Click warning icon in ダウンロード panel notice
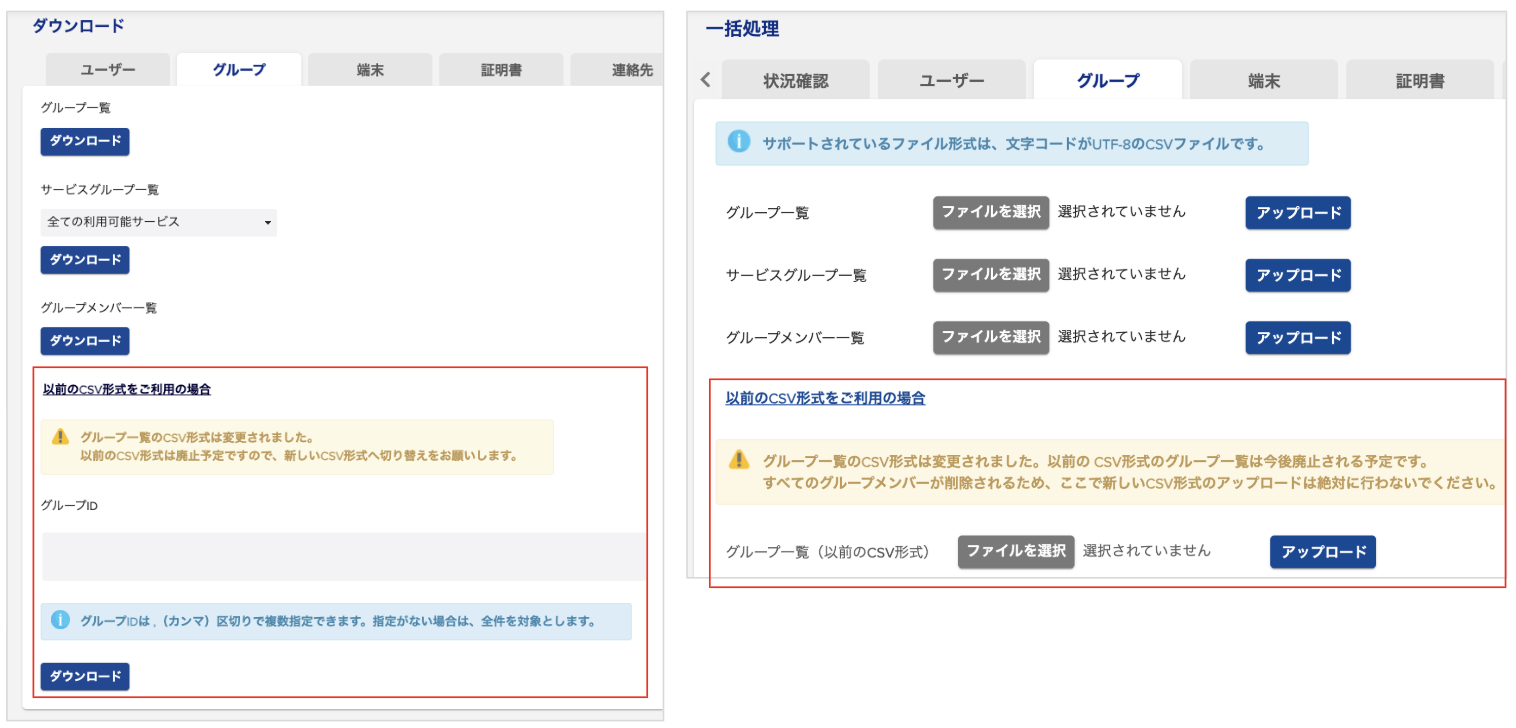Viewport: 1516px width, 728px height. [61, 436]
